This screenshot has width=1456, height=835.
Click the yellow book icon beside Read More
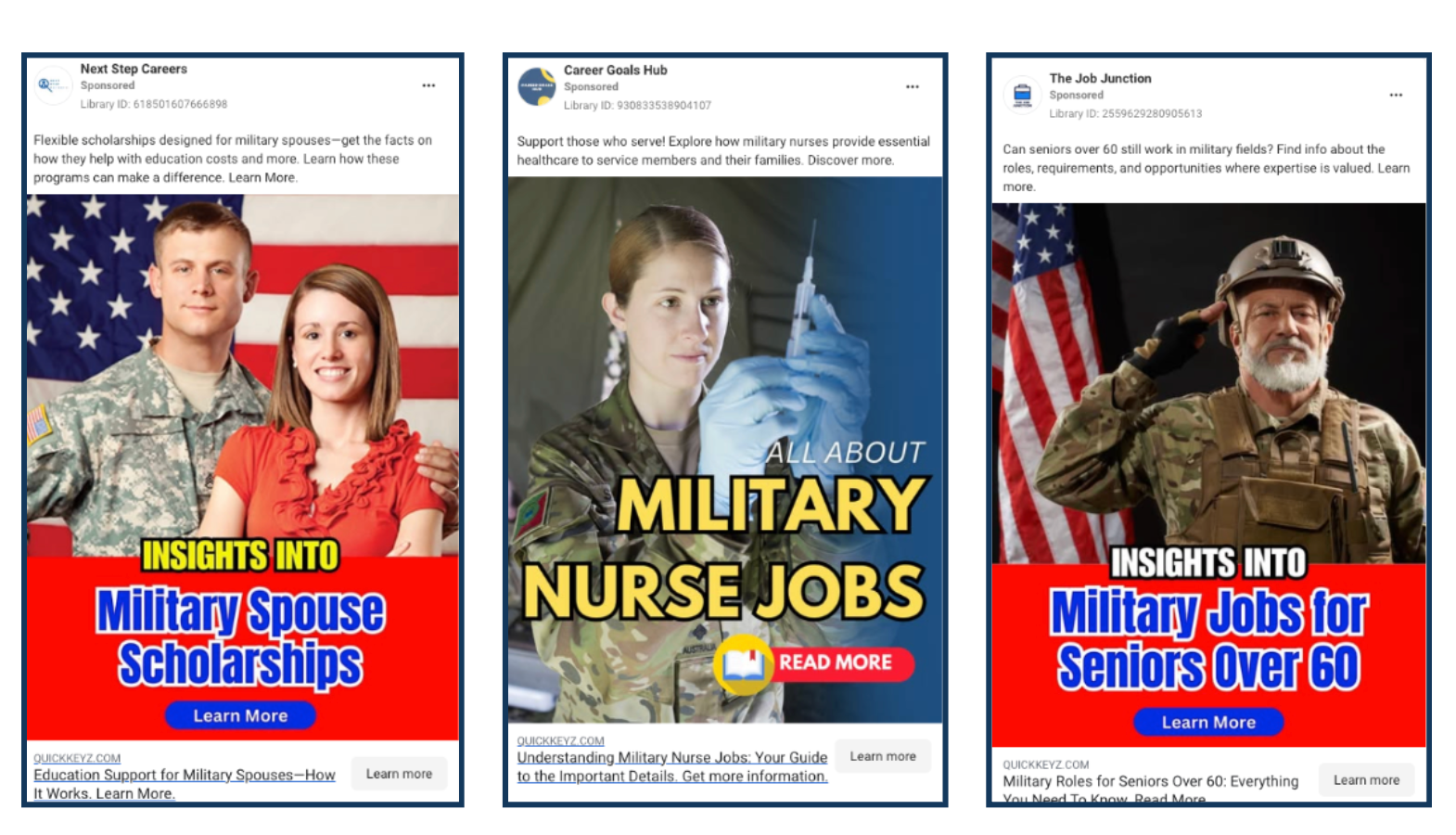[744, 664]
